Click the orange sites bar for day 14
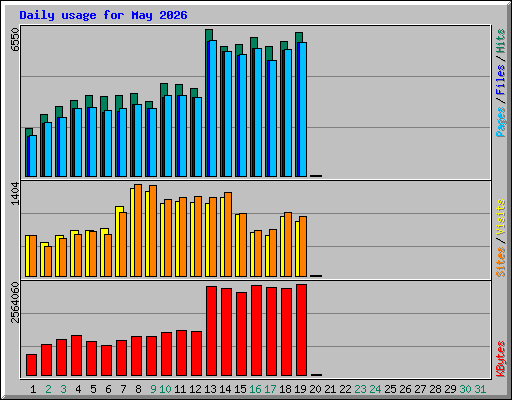Screen dimensions: 512x400 228,234
